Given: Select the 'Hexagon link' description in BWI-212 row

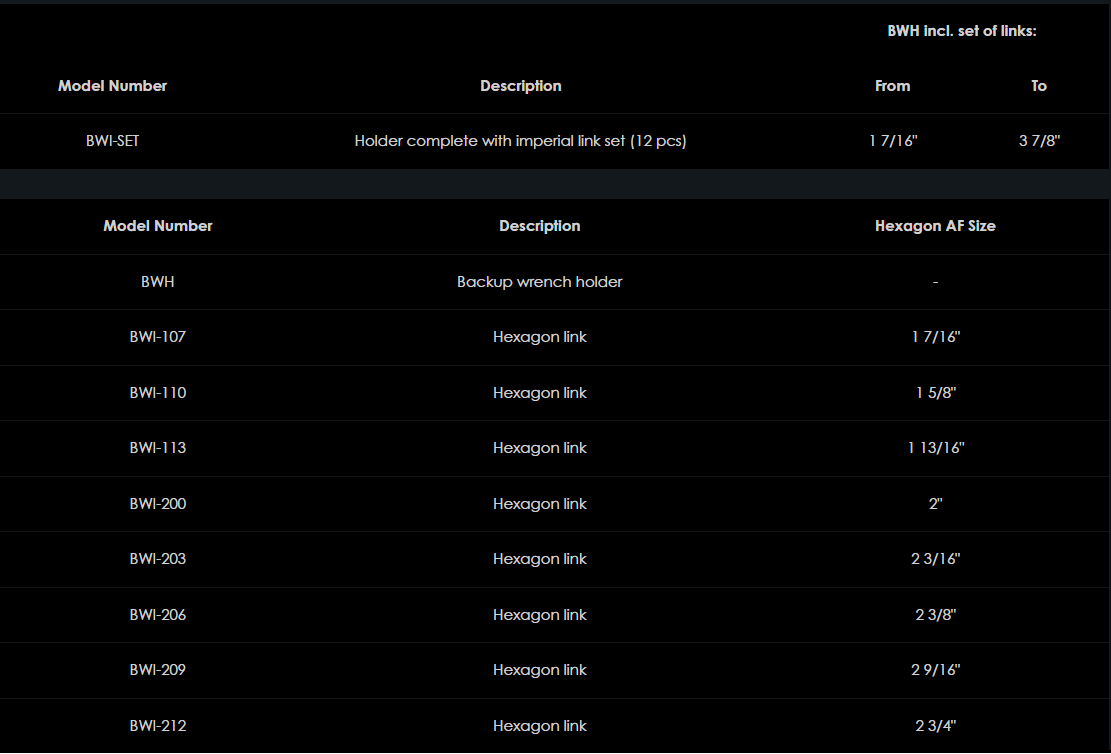Looking at the screenshot, I should tap(539, 726).
